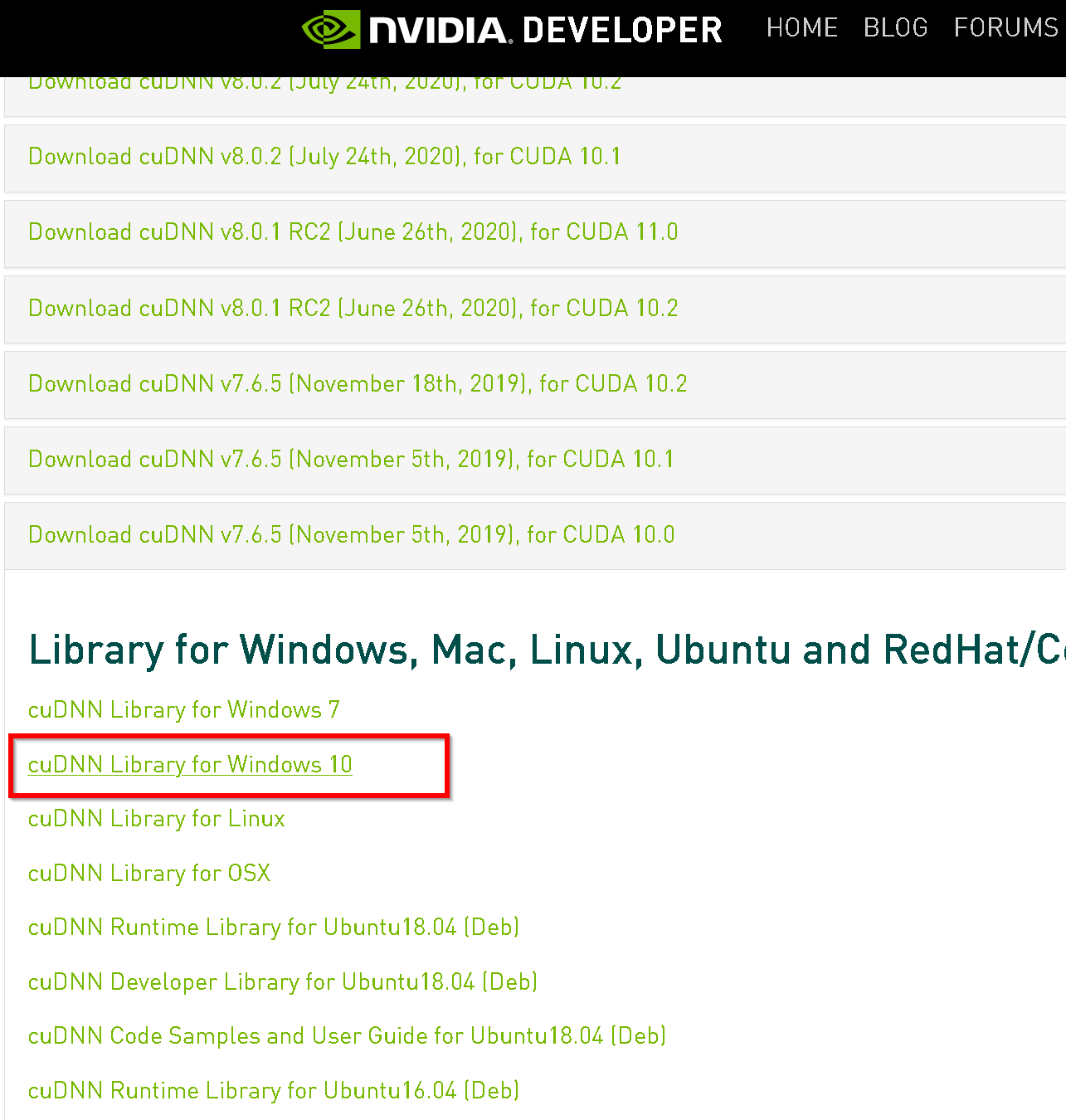Open the FORUMS menu item
1066x1120 pixels.
pyautogui.click(x=1005, y=27)
